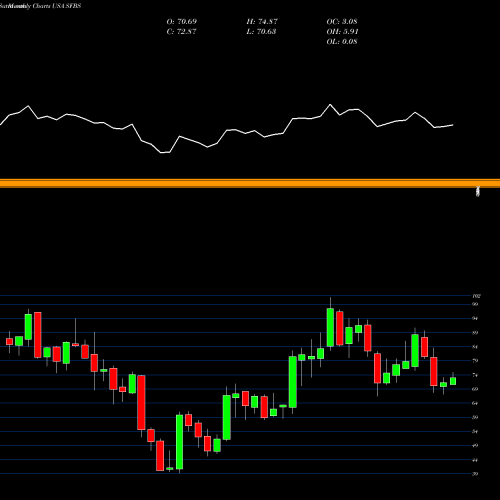
Task: Click the 84 price axis label
Action: [x=475, y=347]
